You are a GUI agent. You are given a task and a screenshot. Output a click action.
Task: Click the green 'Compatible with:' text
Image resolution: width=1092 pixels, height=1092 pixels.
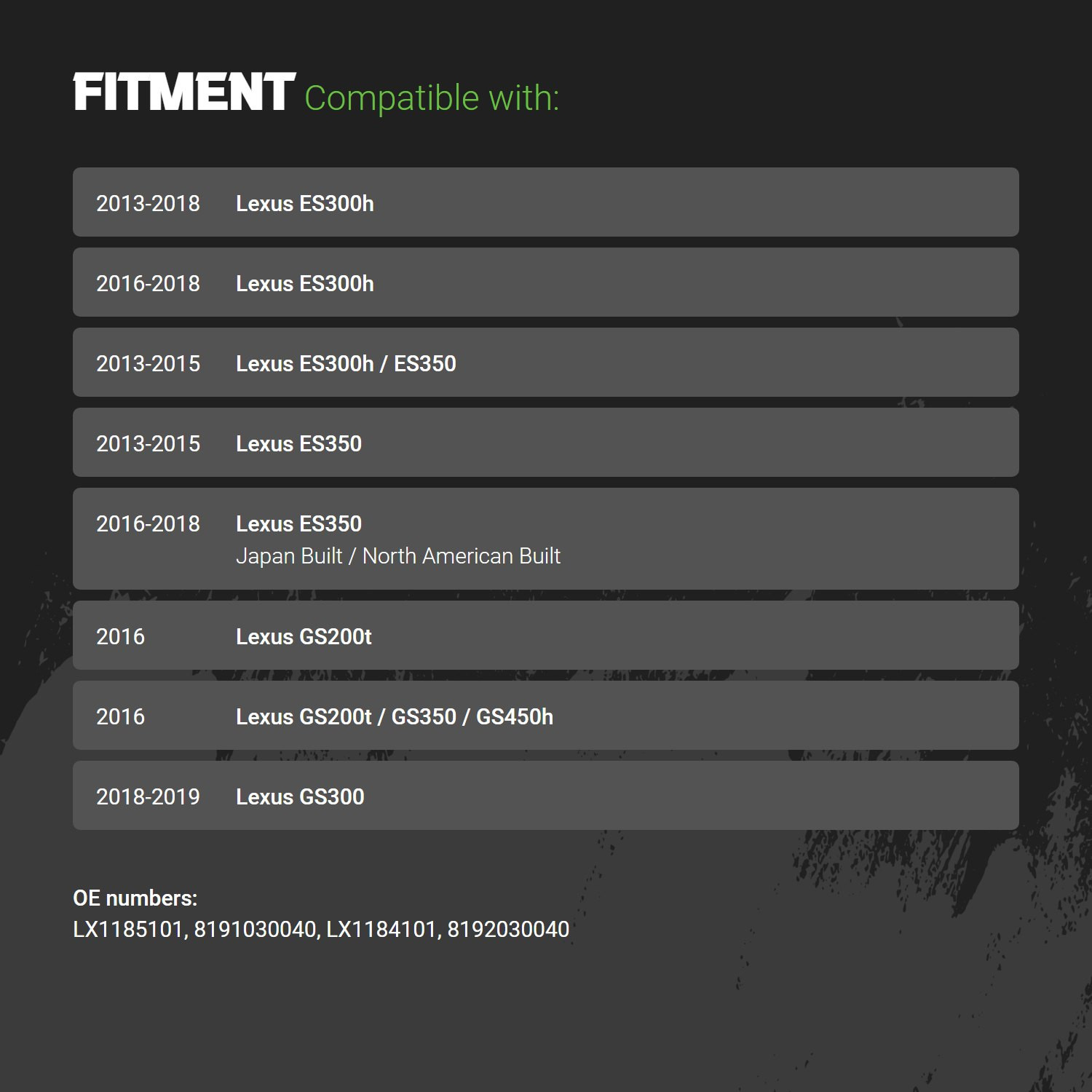(x=432, y=98)
